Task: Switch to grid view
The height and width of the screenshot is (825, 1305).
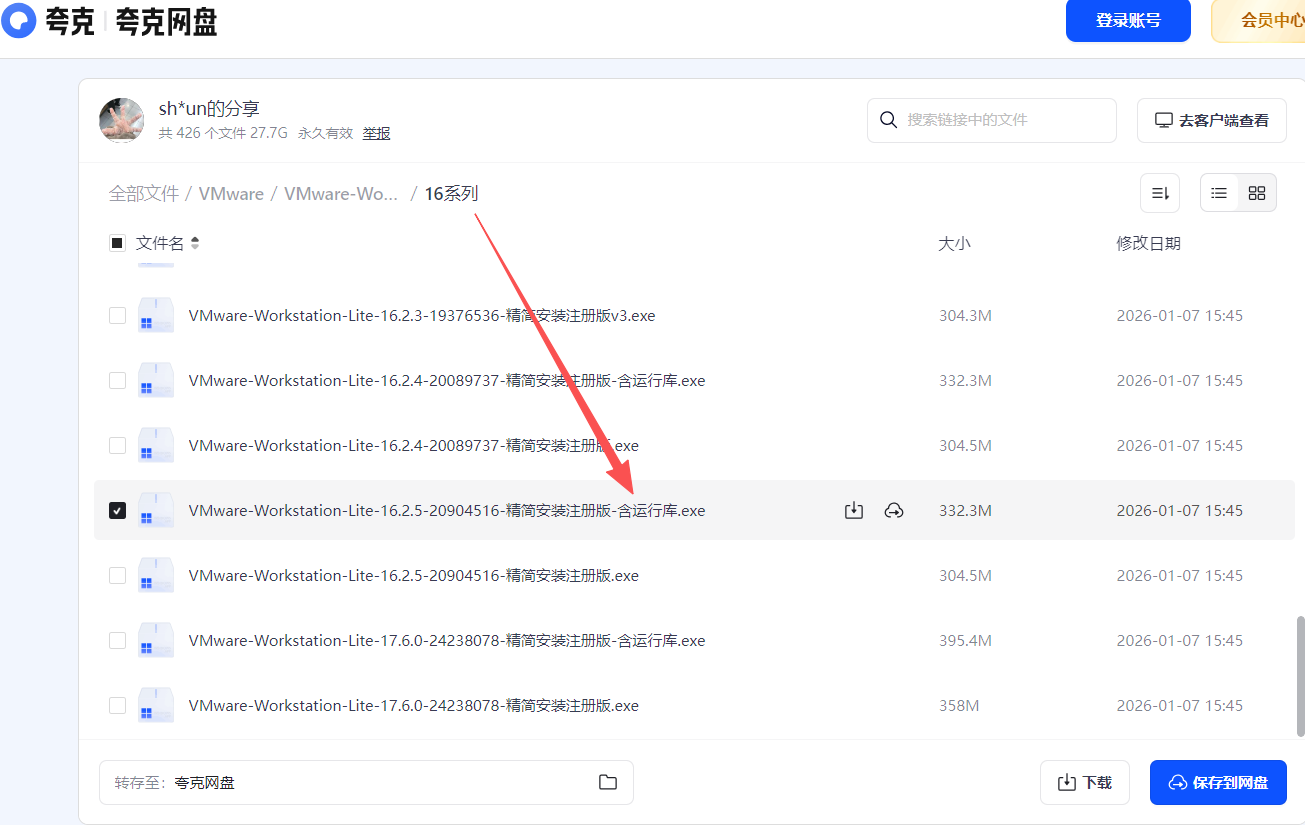Action: pos(1257,193)
